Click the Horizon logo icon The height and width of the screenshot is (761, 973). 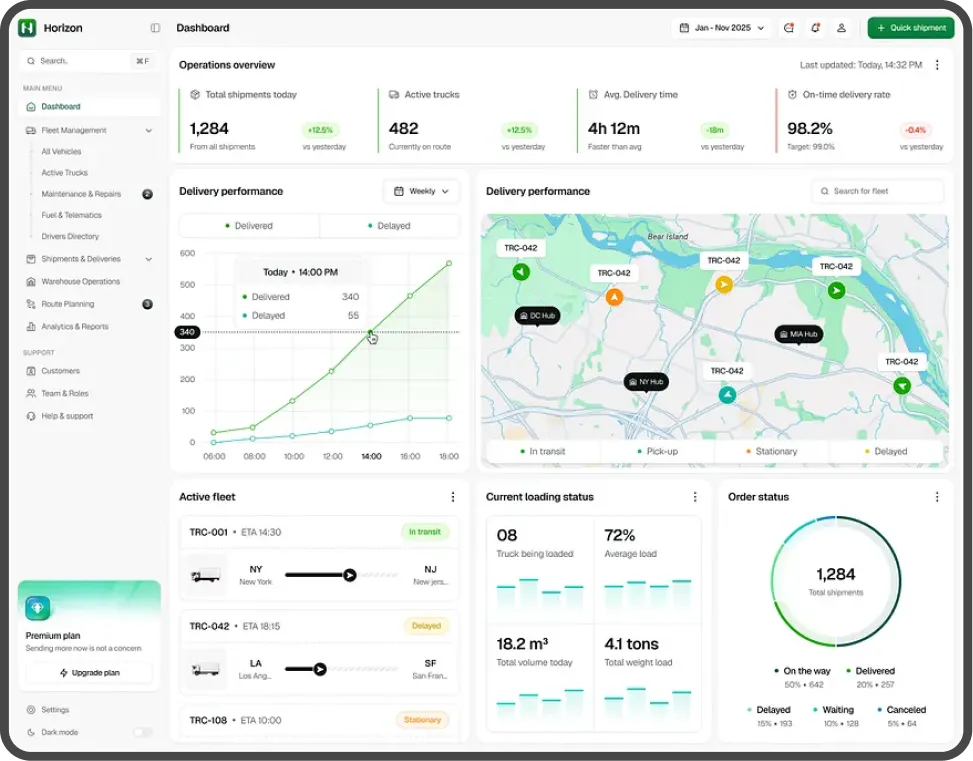coord(27,28)
